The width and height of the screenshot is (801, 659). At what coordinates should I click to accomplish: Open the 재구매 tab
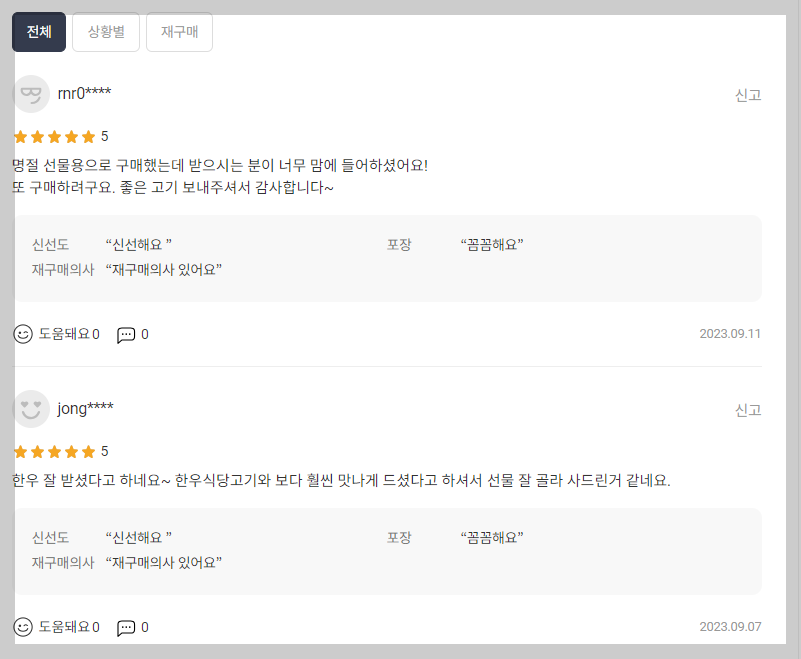click(179, 31)
